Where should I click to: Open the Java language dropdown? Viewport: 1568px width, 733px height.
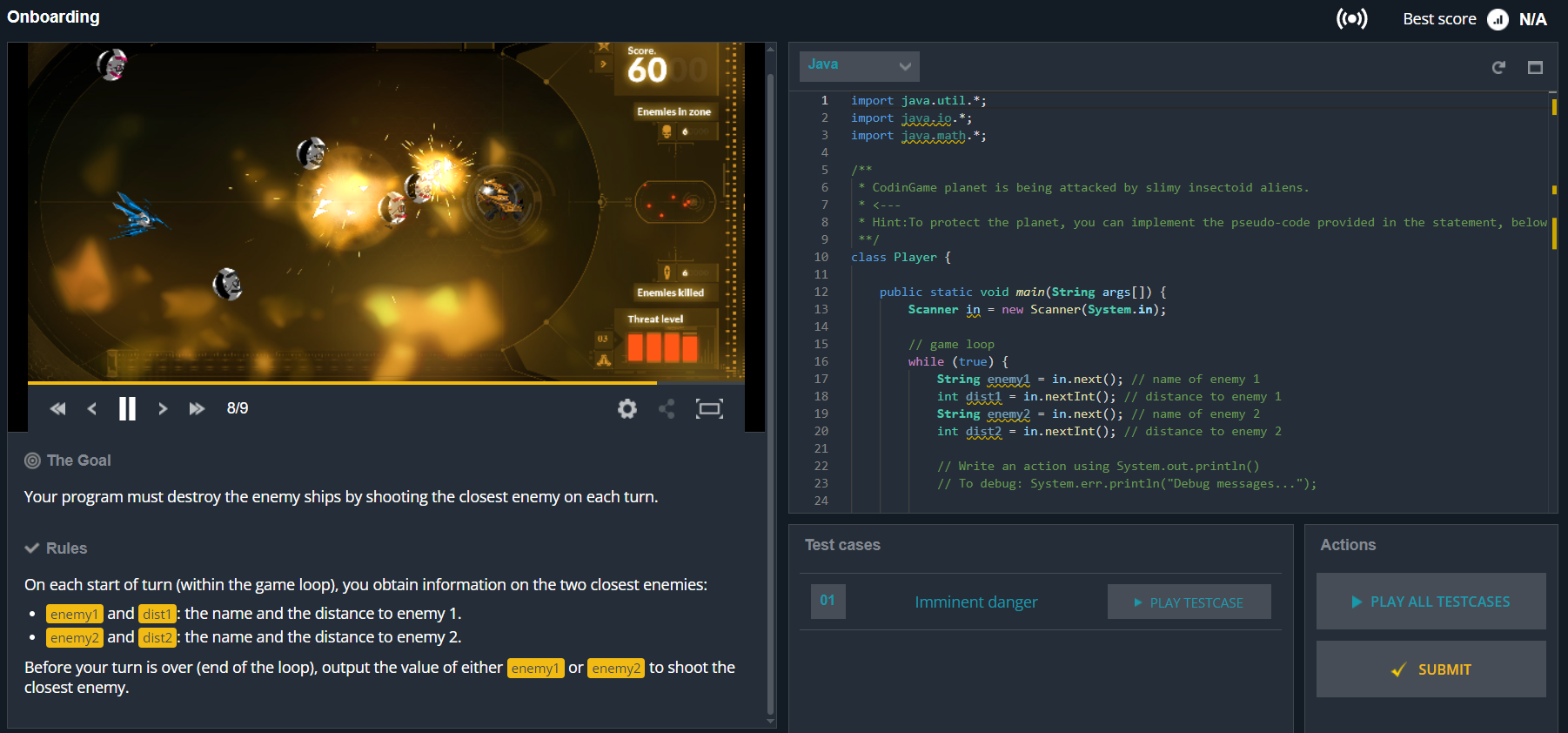point(859,65)
